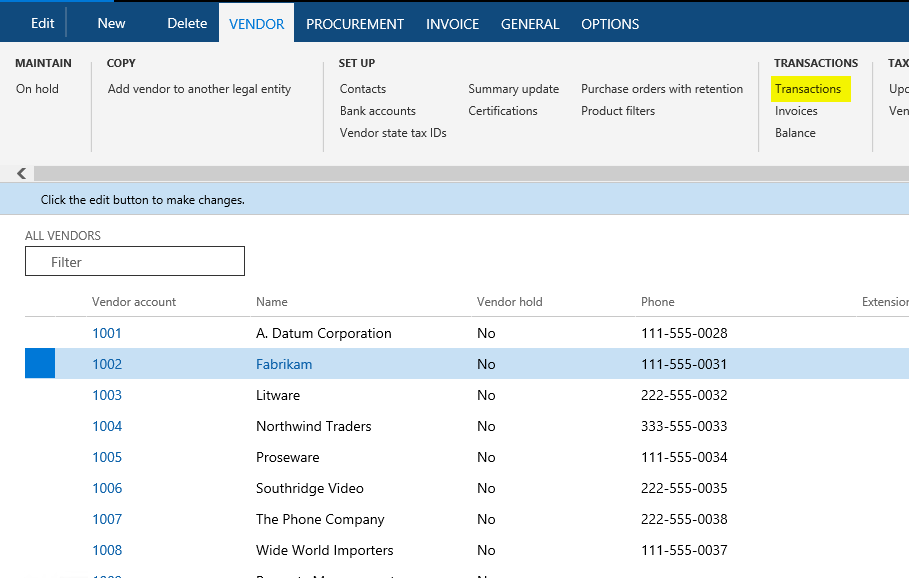Open the highlighted Transactions link
909x578 pixels.
click(x=808, y=89)
